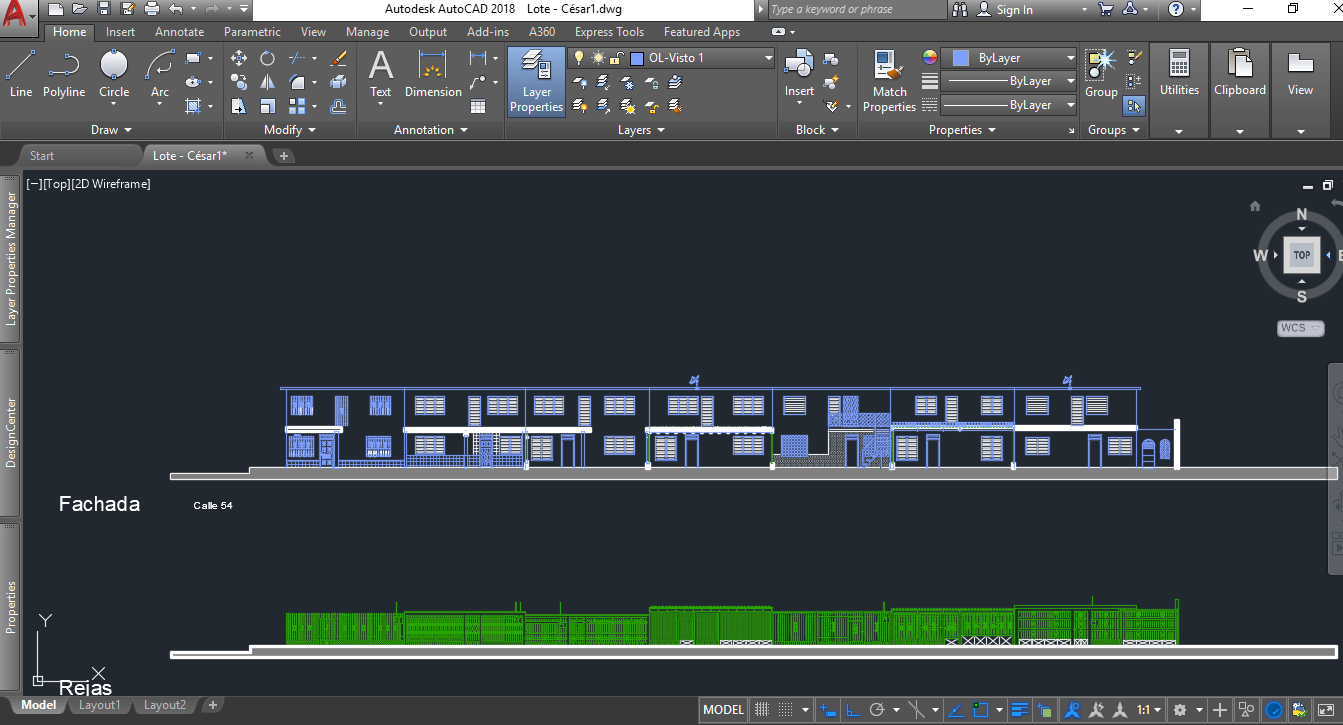The width and height of the screenshot is (1343, 725).
Task: Select the Dimension tool
Action: click(x=433, y=74)
